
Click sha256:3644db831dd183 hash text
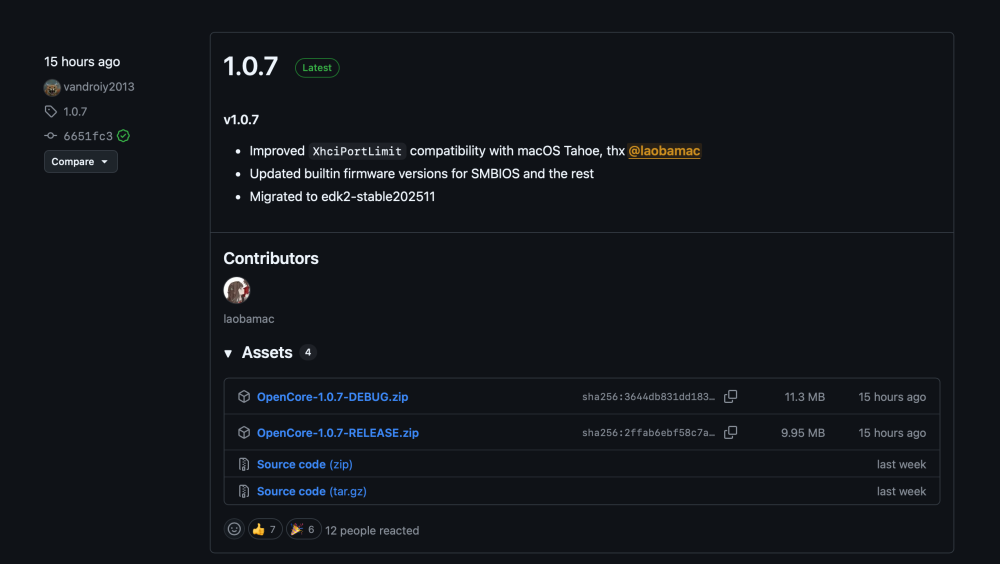[x=648, y=397]
